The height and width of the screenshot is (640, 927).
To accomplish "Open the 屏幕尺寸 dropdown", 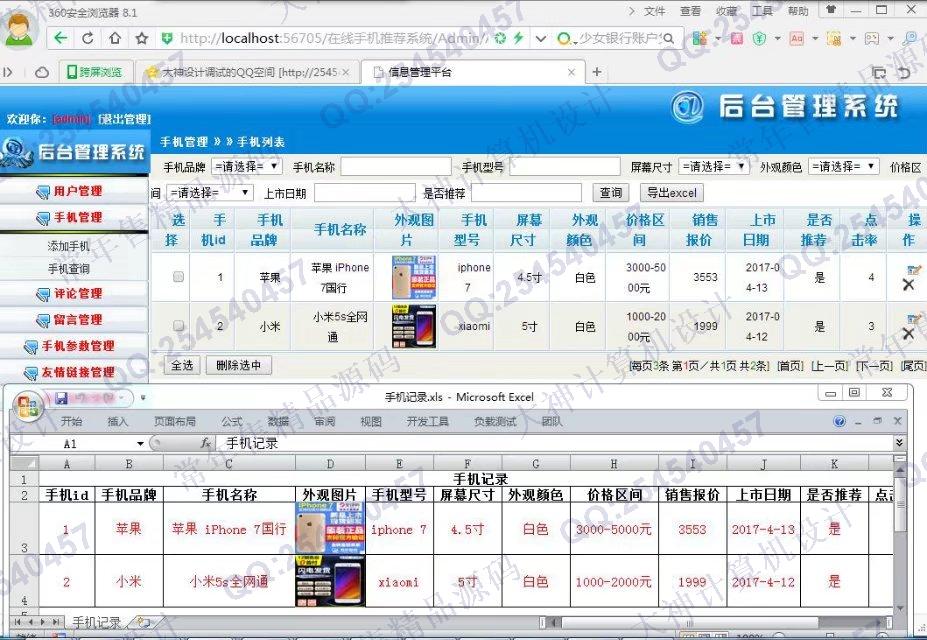I will pos(714,167).
